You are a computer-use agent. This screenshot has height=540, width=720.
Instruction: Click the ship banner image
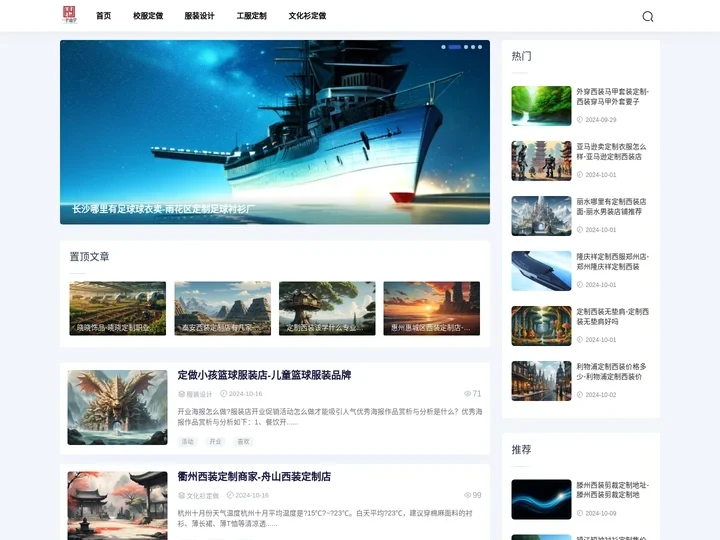[x=275, y=132]
